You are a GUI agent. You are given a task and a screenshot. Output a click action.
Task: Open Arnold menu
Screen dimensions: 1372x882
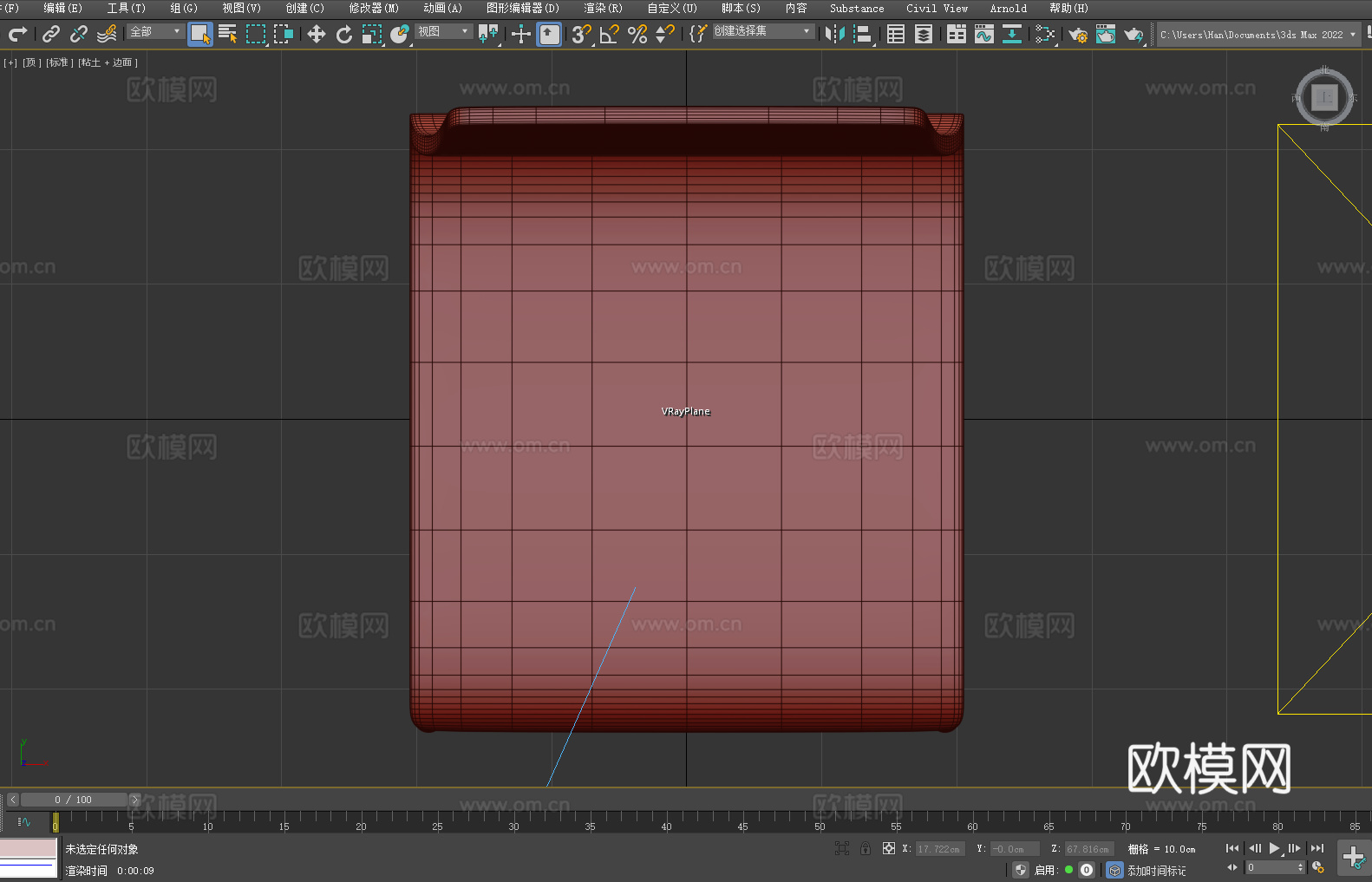[1008, 9]
